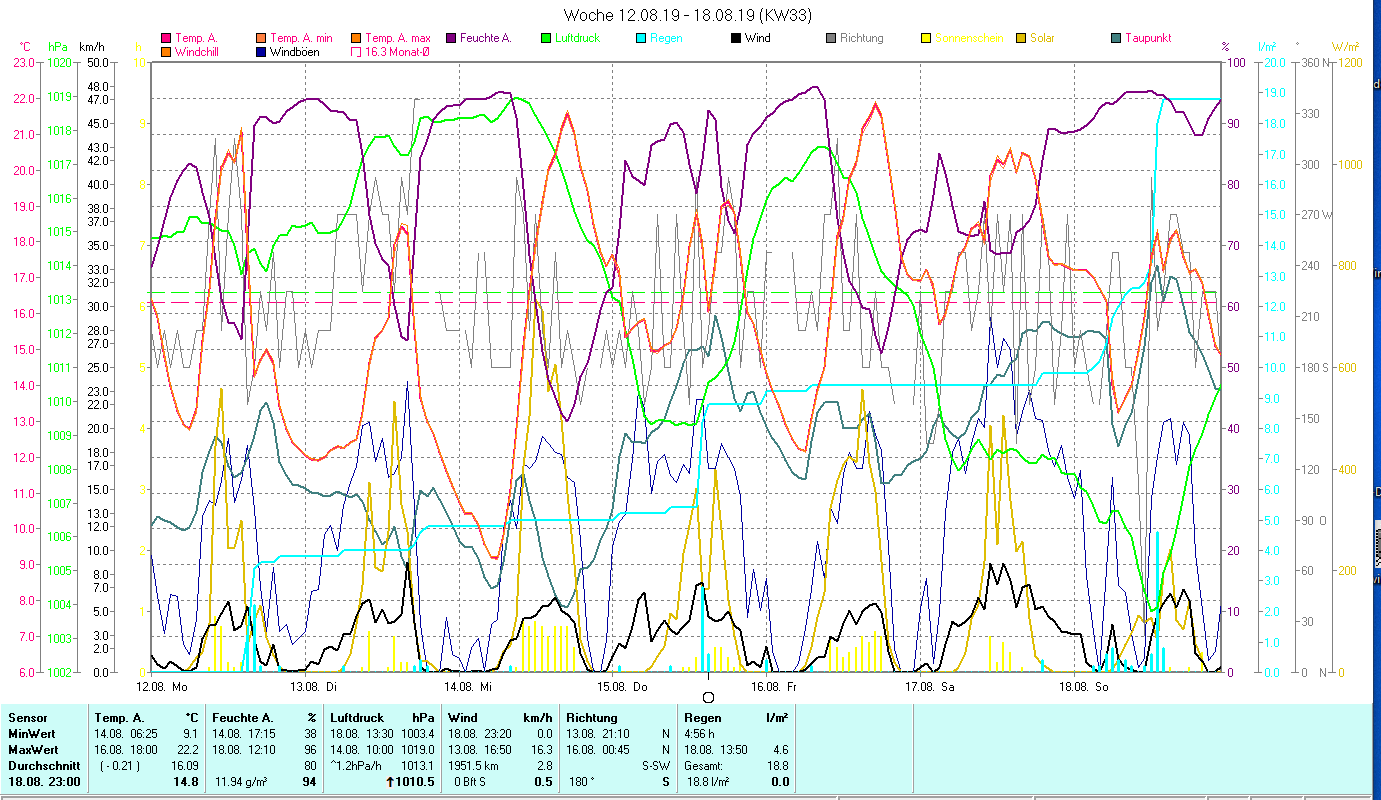The width and height of the screenshot is (1381, 800).
Task: Pick the dark blue Windböen legend swatch
Action: (x=261, y=52)
